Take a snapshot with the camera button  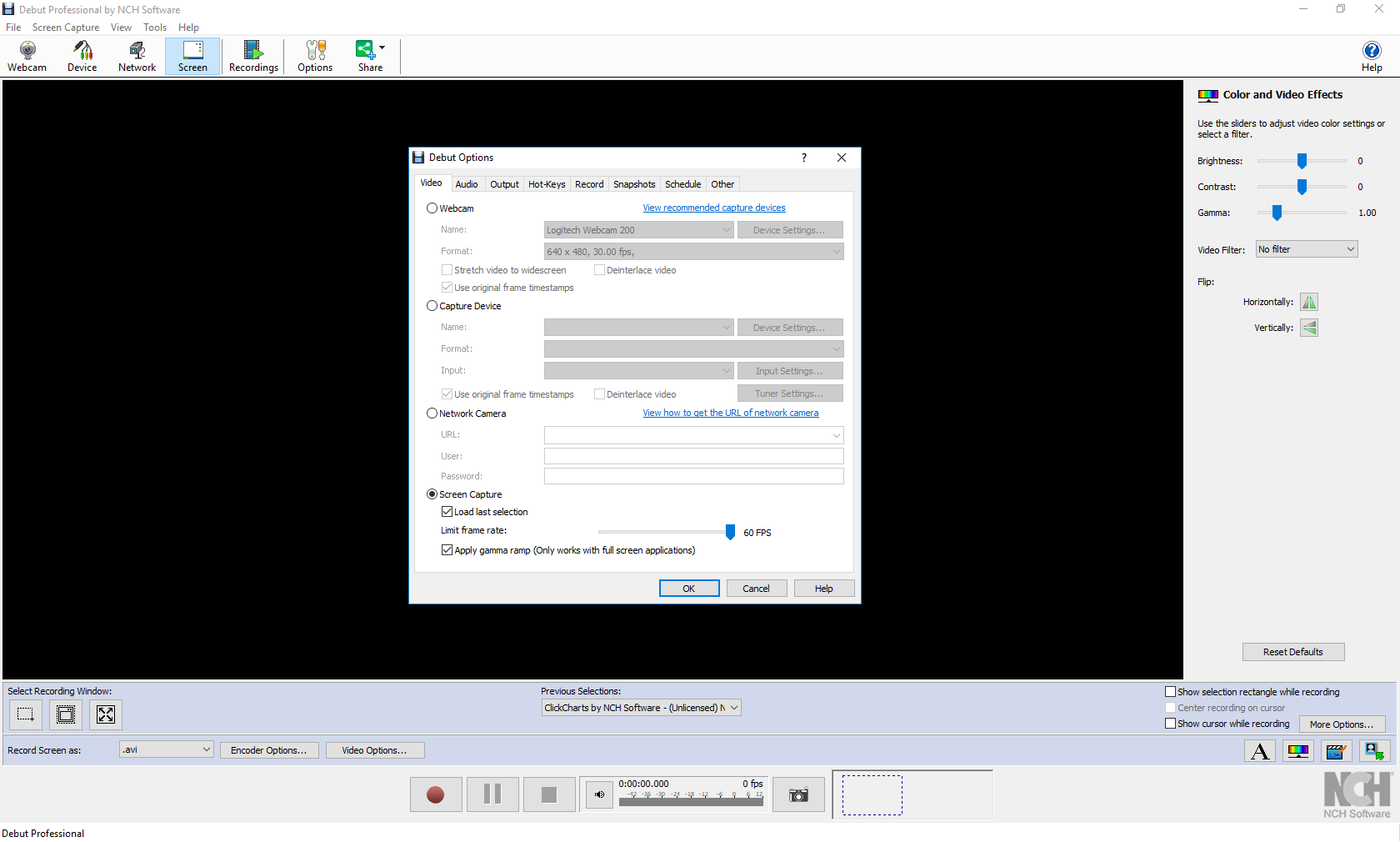pyautogui.click(x=797, y=794)
